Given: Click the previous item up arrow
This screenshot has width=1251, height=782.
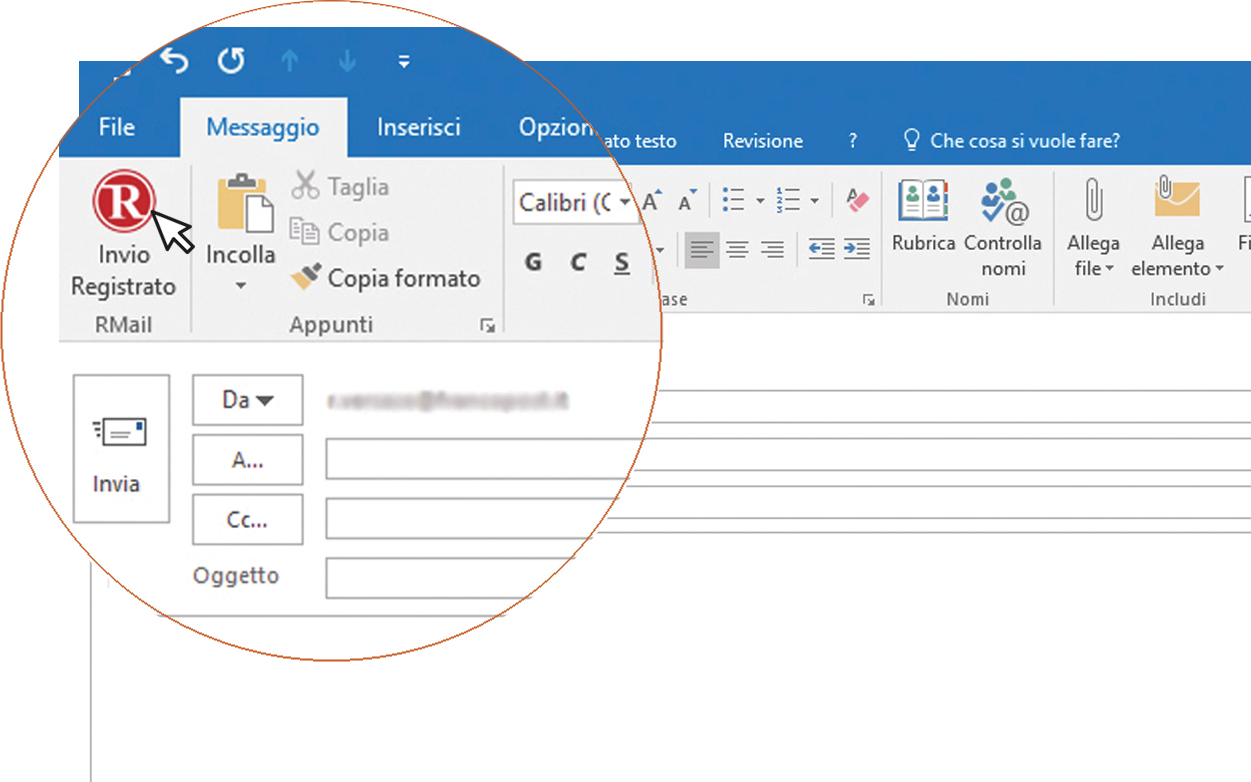Looking at the screenshot, I should pyautogui.click(x=290, y=62).
